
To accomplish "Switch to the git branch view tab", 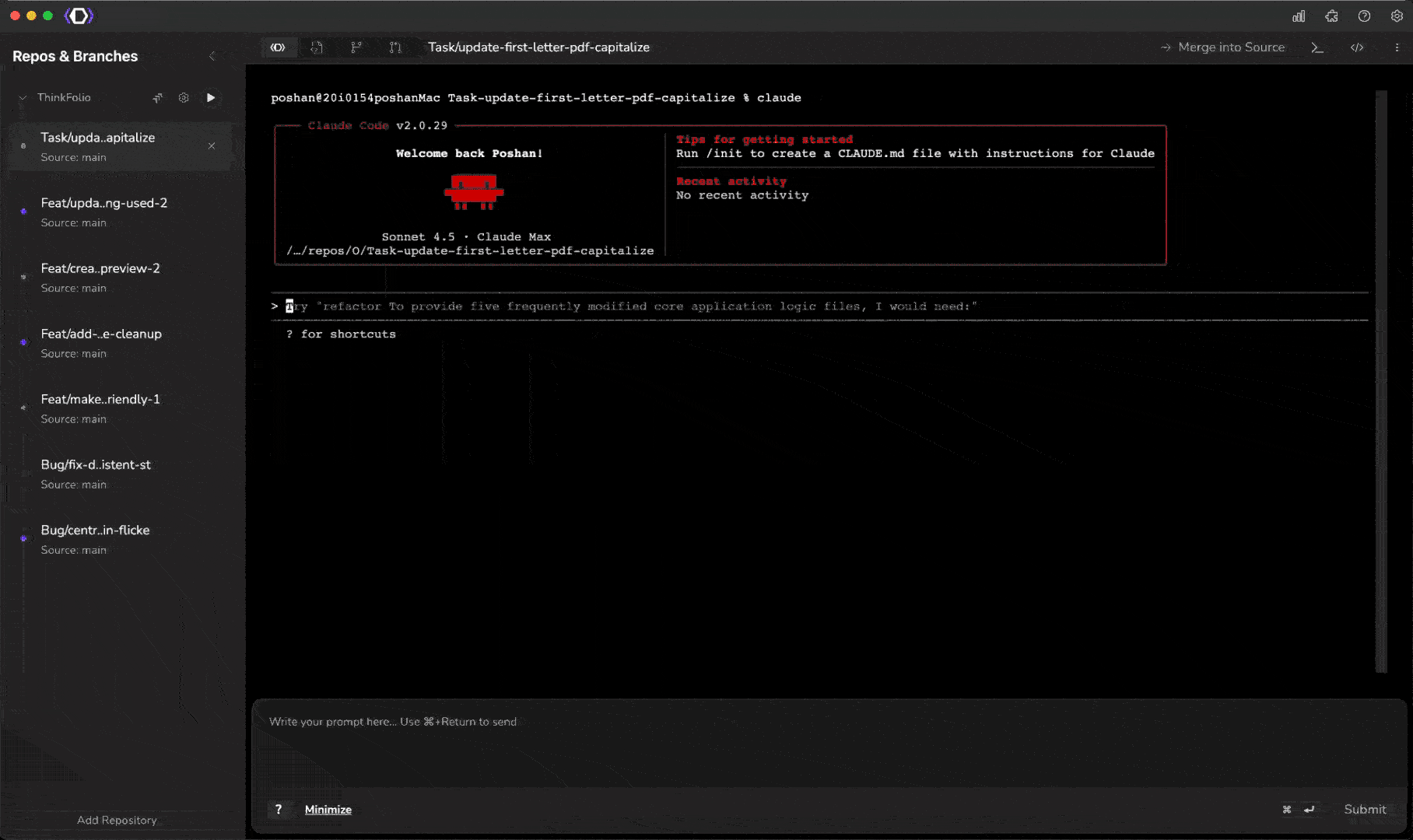I will coord(356,47).
